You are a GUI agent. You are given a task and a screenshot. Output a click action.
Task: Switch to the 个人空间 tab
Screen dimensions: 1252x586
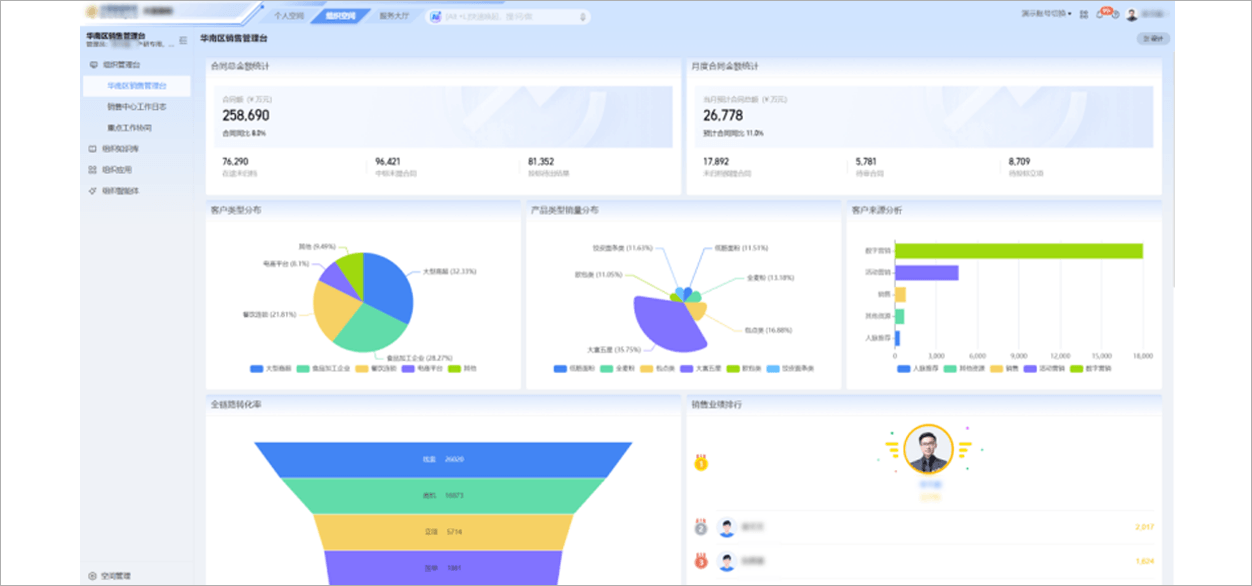(x=289, y=17)
